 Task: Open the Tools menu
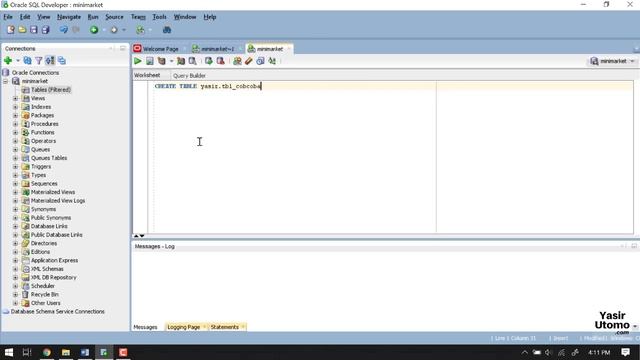coord(159,17)
